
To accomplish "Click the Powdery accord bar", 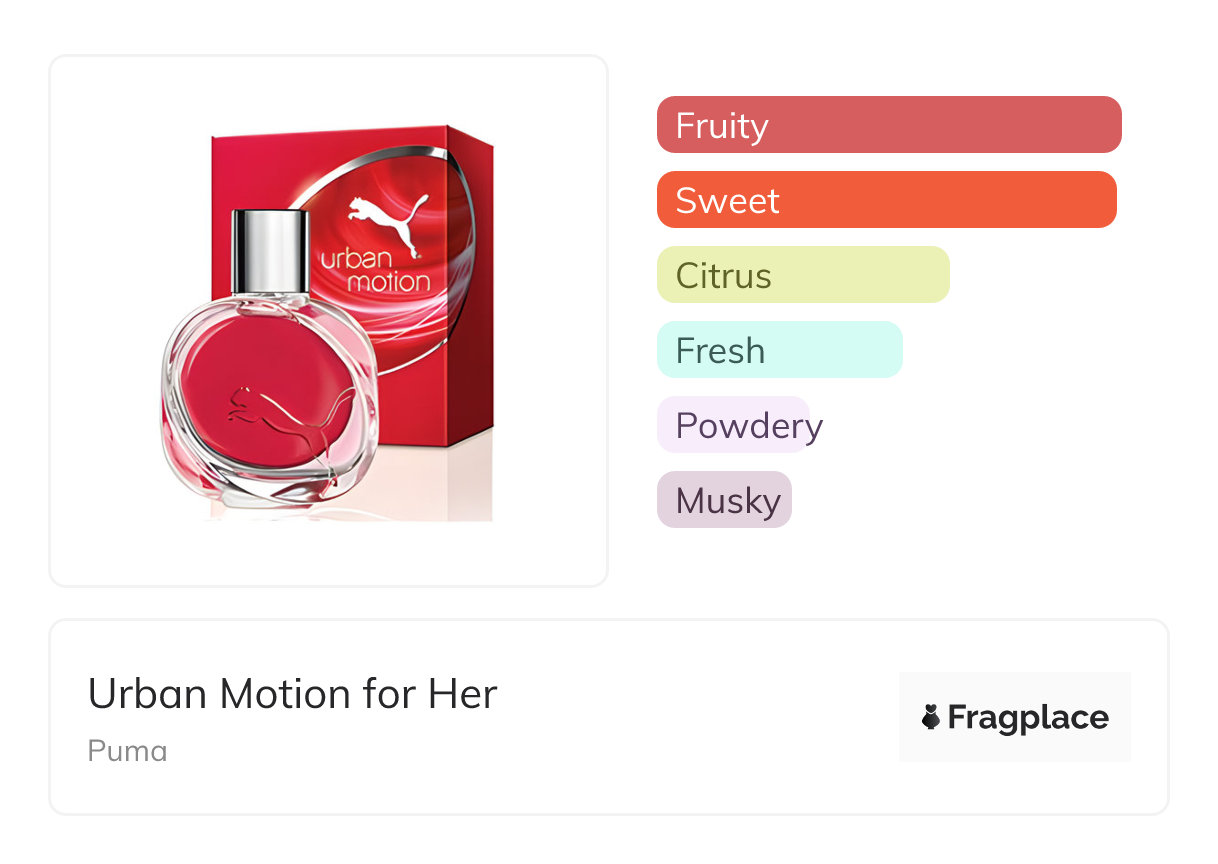I will coord(733,425).
